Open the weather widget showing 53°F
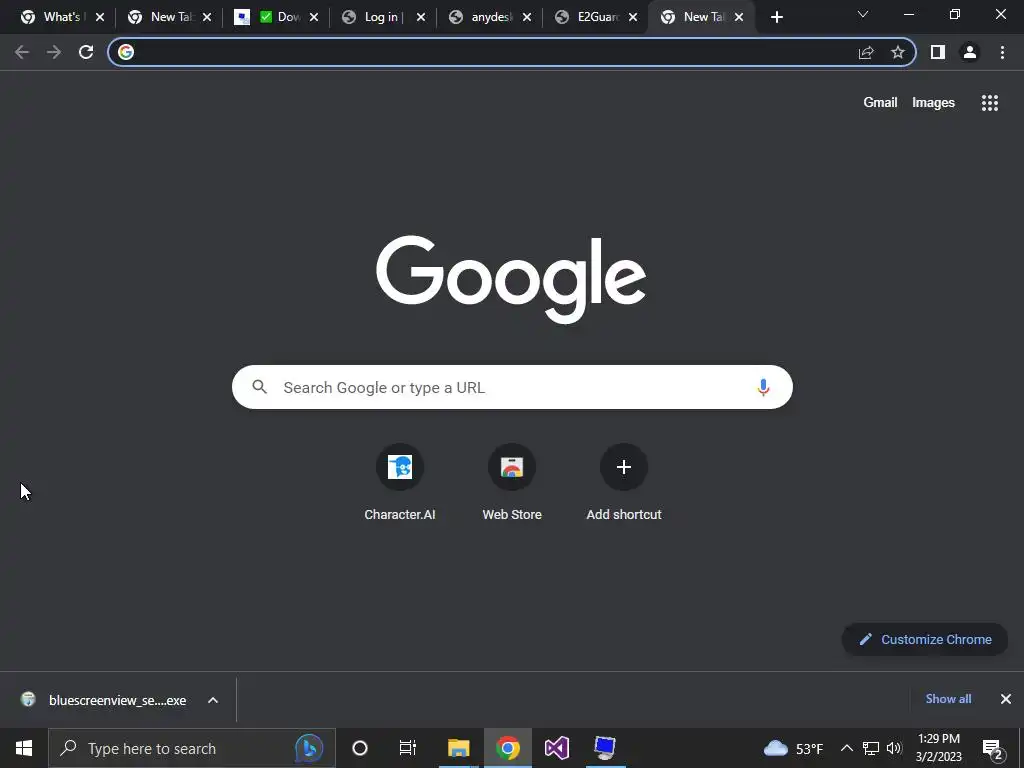Viewport: 1024px width, 768px height. [x=792, y=748]
